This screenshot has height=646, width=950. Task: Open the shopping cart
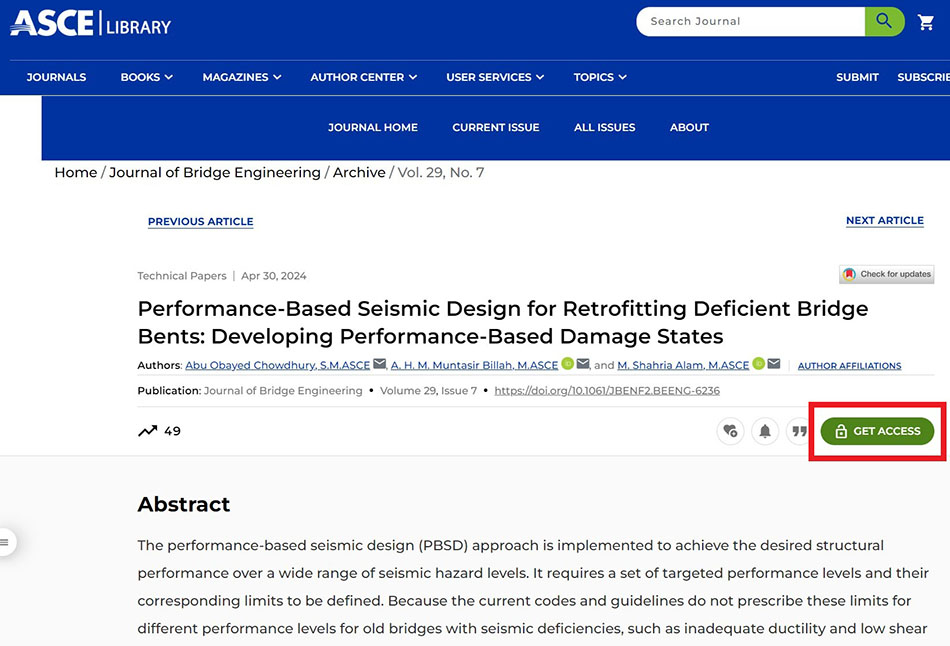coord(926,22)
